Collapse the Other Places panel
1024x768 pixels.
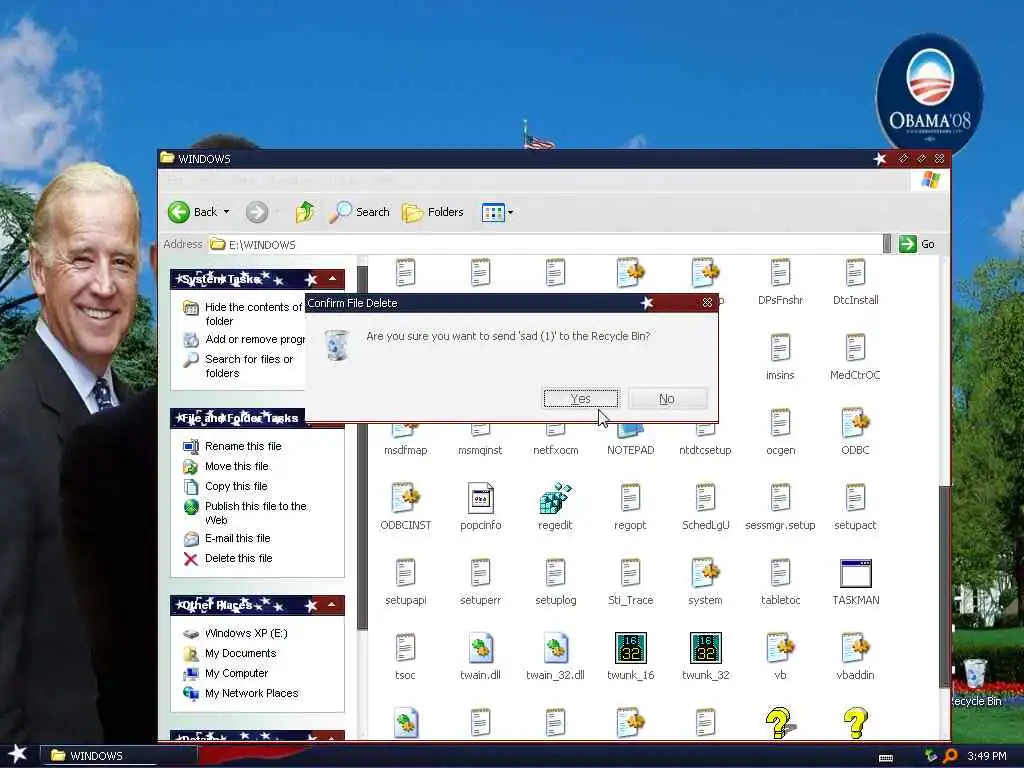pyautogui.click(x=332, y=605)
